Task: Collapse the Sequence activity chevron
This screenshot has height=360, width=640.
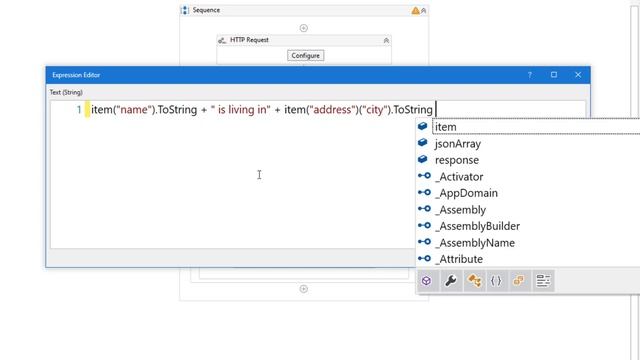Action: tap(424, 11)
